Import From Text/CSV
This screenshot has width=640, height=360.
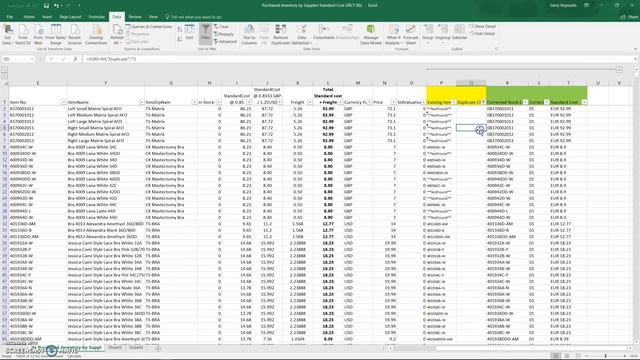pos(23,34)
